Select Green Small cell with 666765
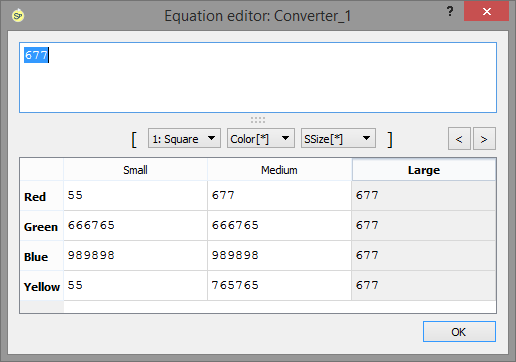516x362 pixels. point(135,226)
